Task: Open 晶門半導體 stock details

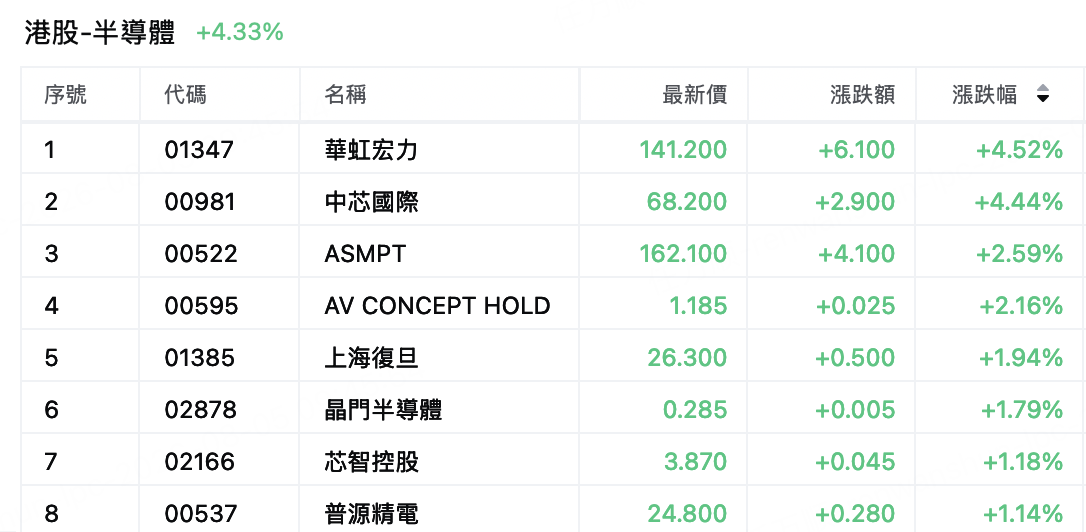Action: pyautogui.click(x=383, y=409)
